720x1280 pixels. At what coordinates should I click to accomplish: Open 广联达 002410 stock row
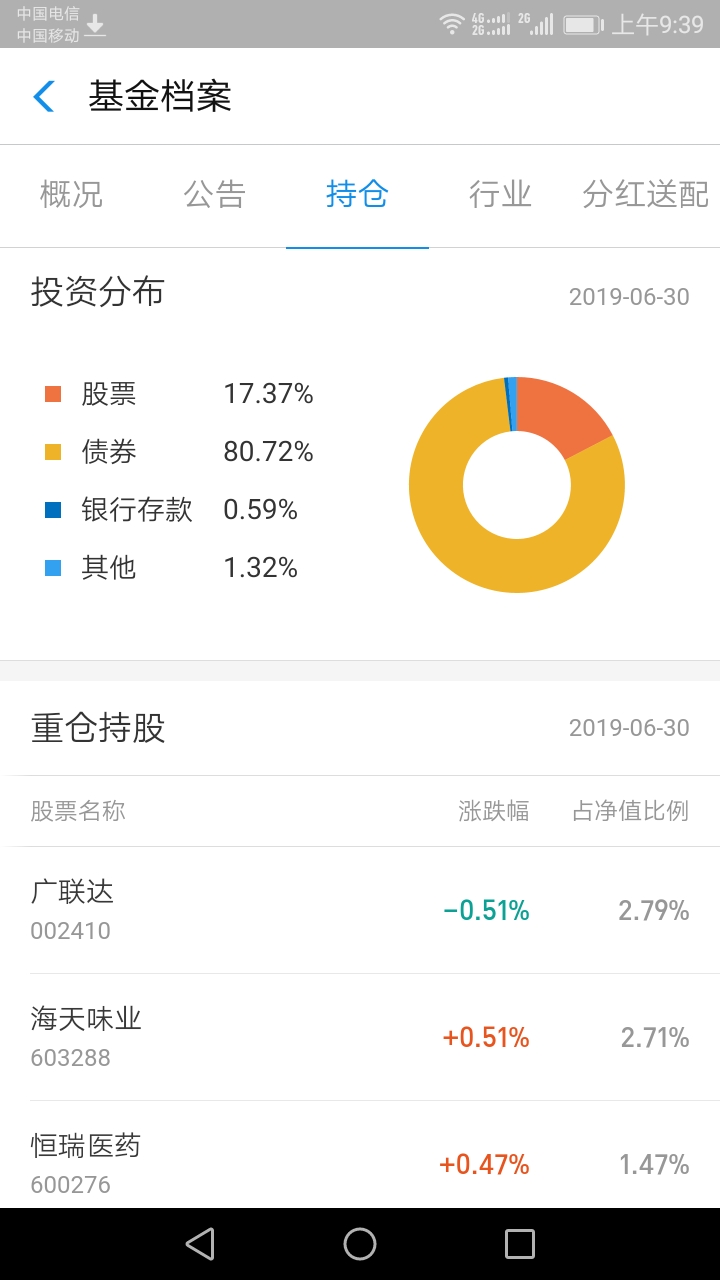(x=360, y=910)
